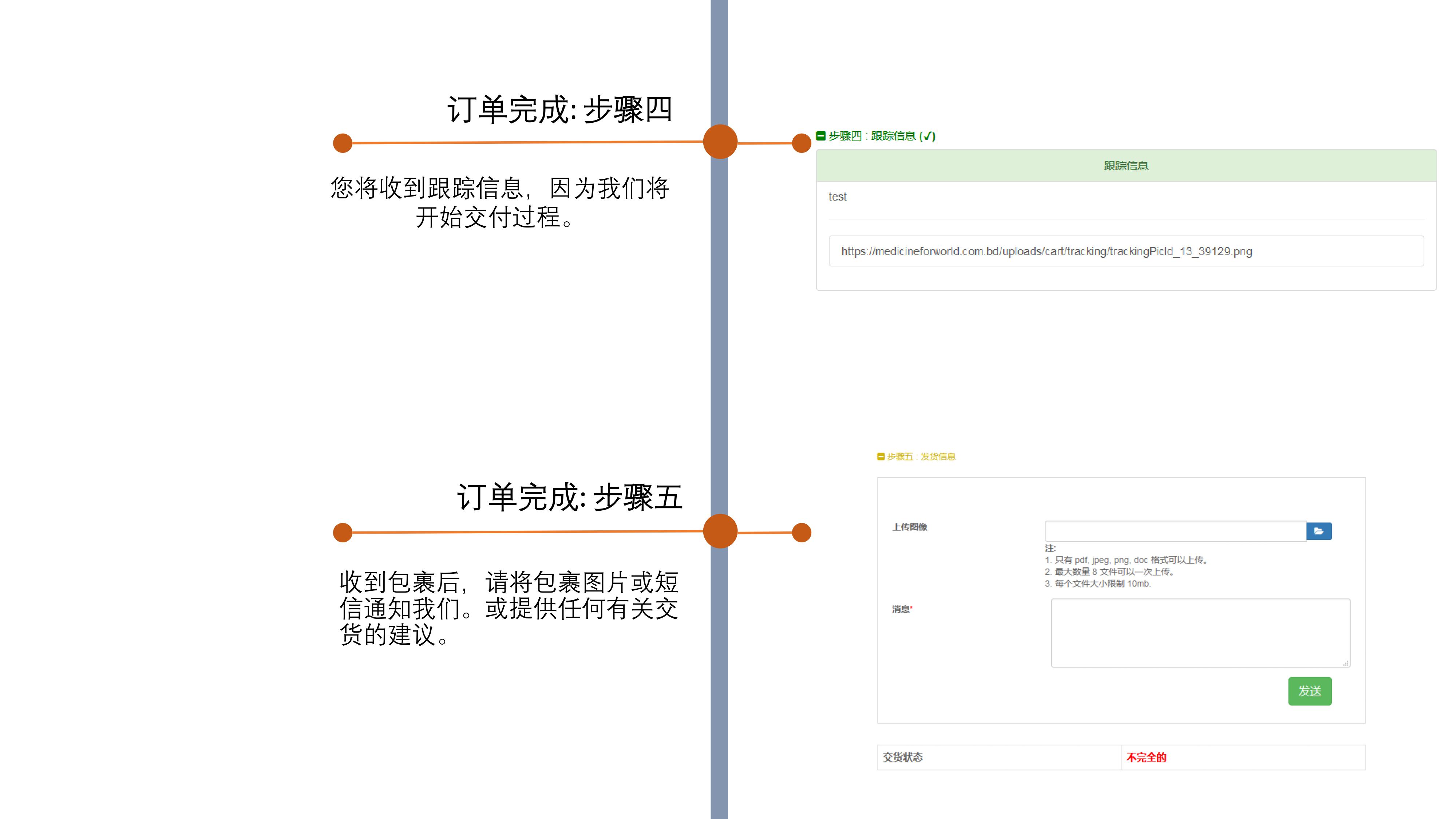
Task: Click the red 不完全的 status text
Action: 1146,757
